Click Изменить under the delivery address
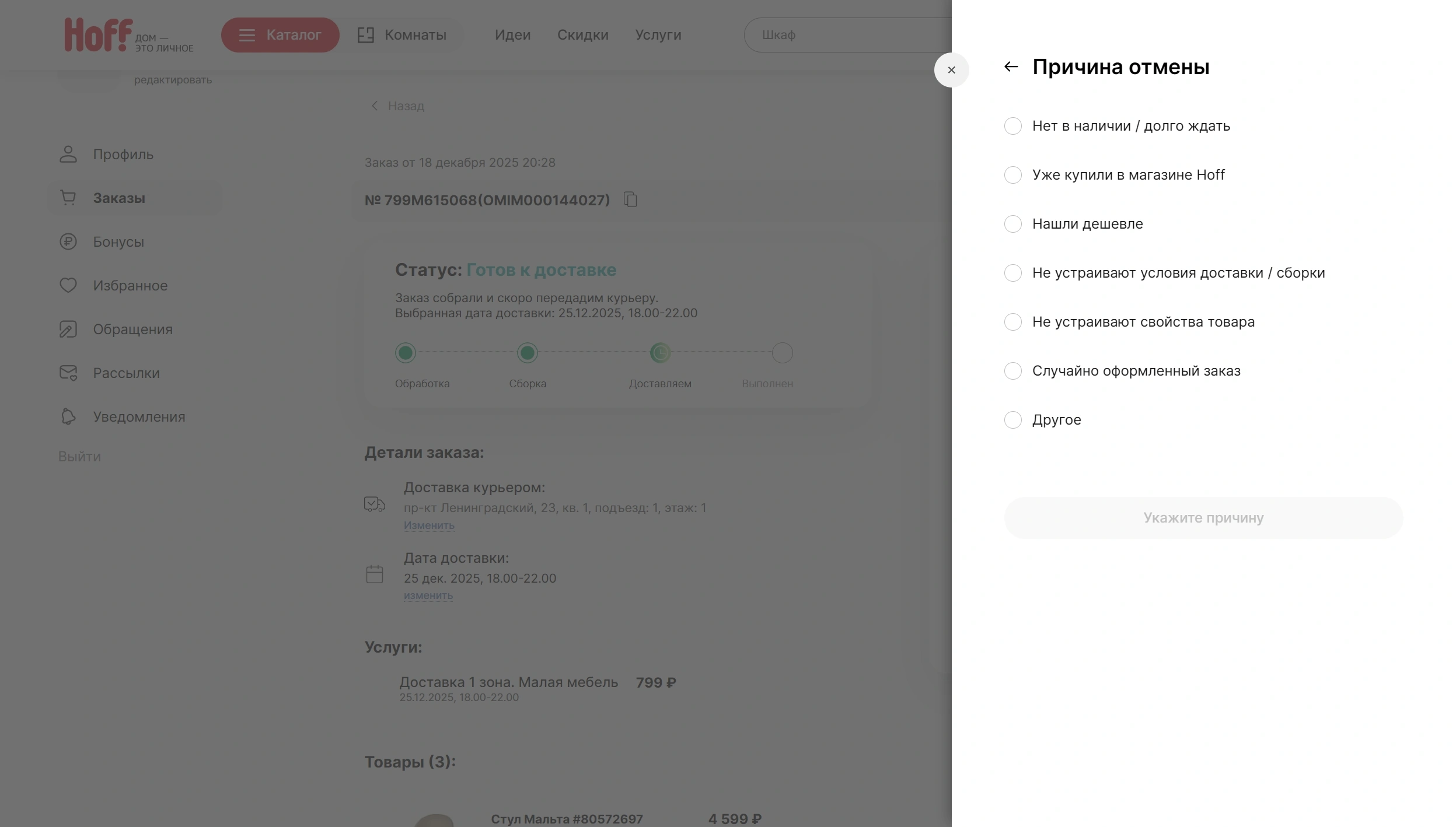 coord(429,525)
